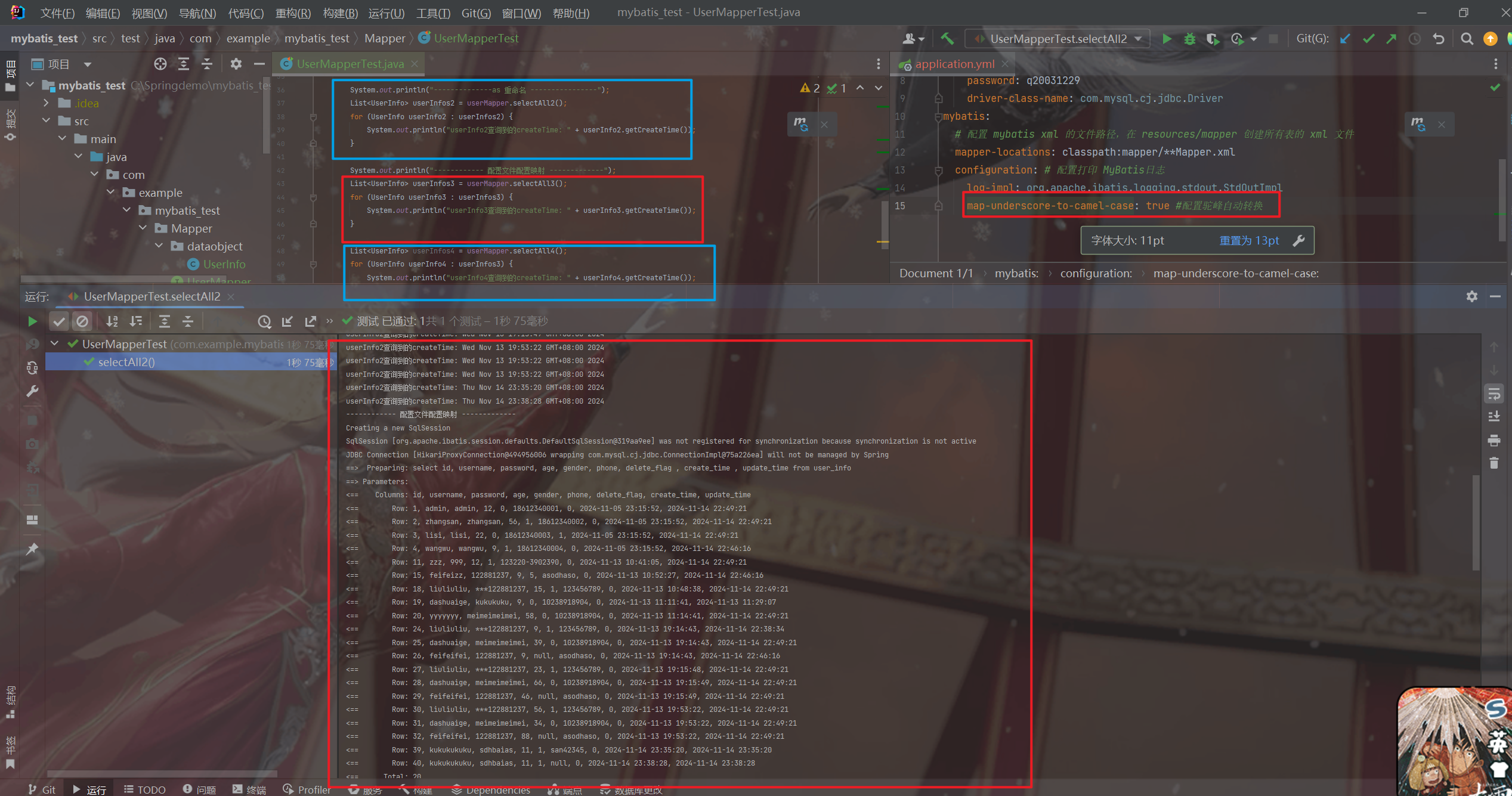1512x796 pixels.
Task: Click Git update project arrow icon
Action: [1345, 39]
